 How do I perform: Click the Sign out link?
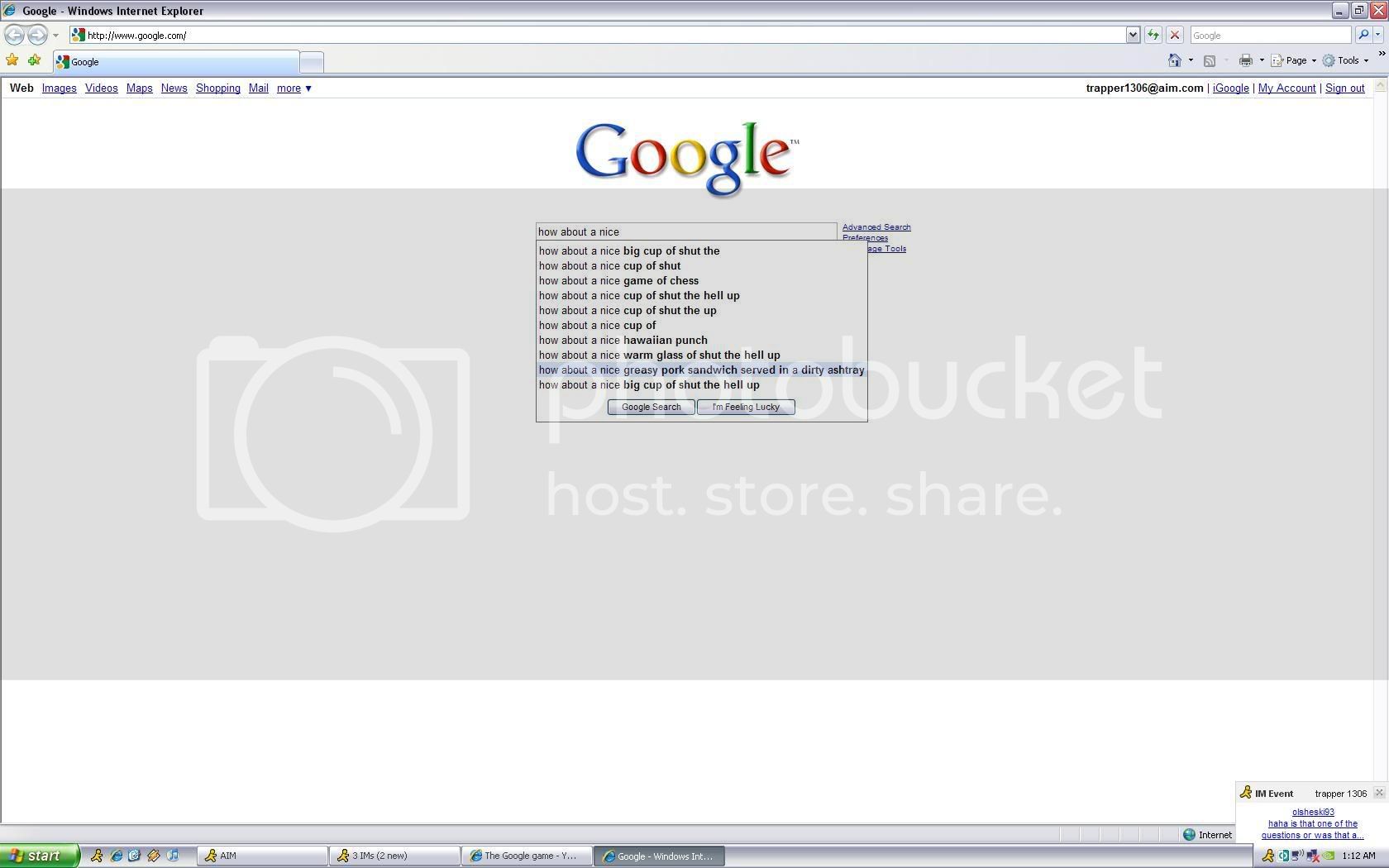coord(1344,88)
